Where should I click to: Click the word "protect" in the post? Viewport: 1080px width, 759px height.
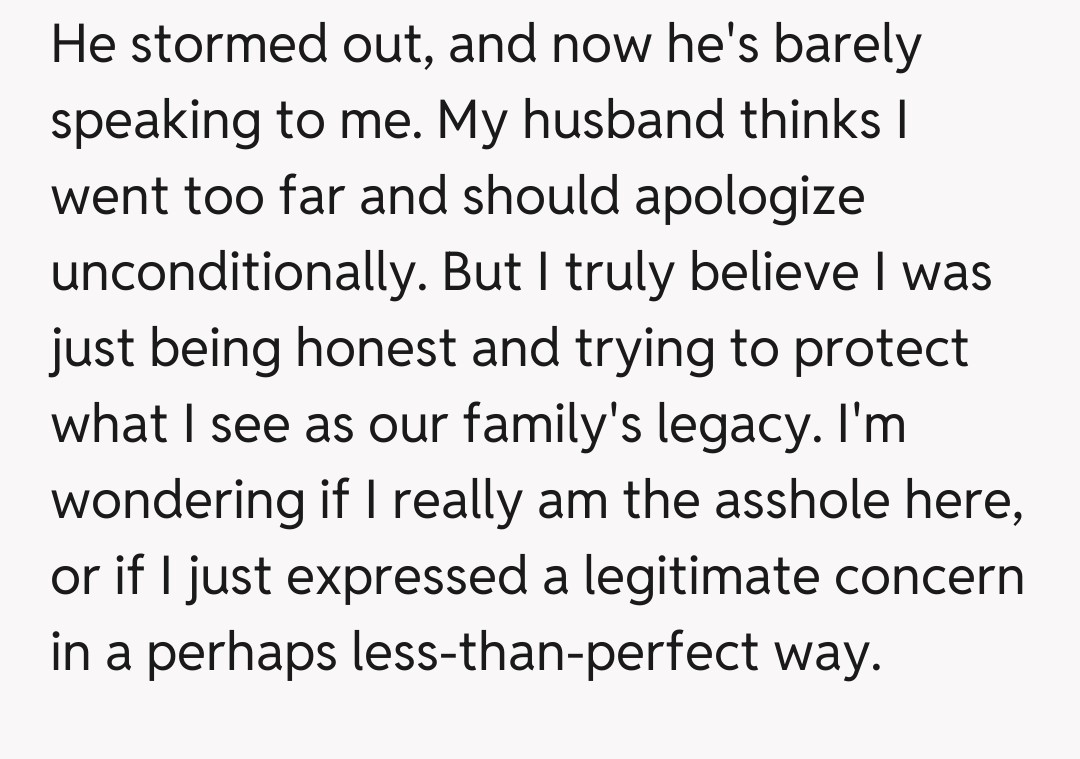coord(881,350)
